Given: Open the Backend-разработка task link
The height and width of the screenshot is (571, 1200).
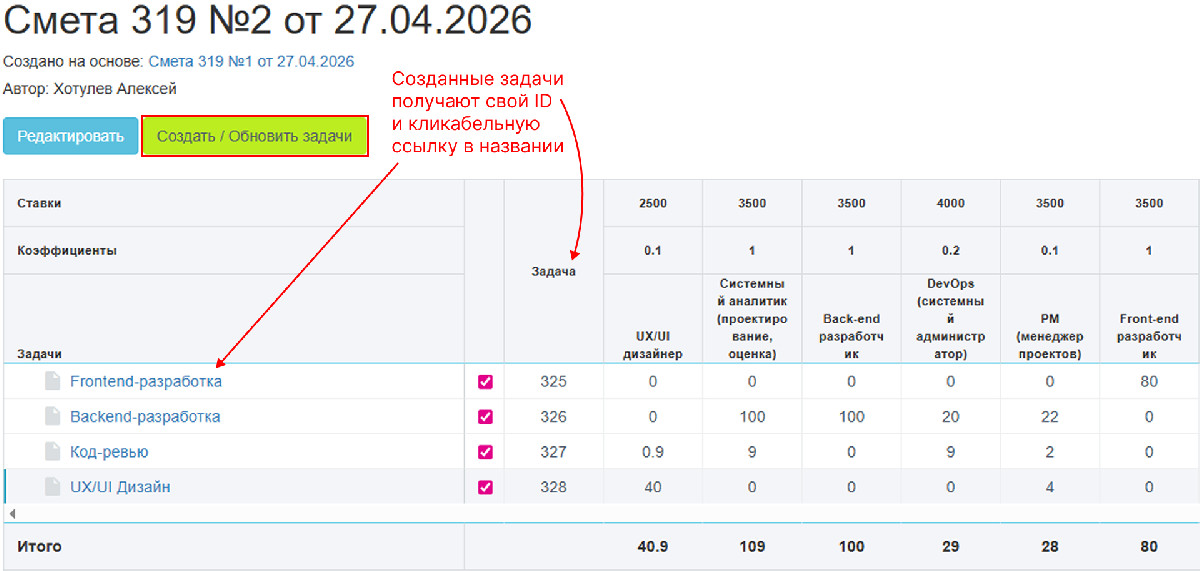Looking at the screenshot, I should [145, 417].
